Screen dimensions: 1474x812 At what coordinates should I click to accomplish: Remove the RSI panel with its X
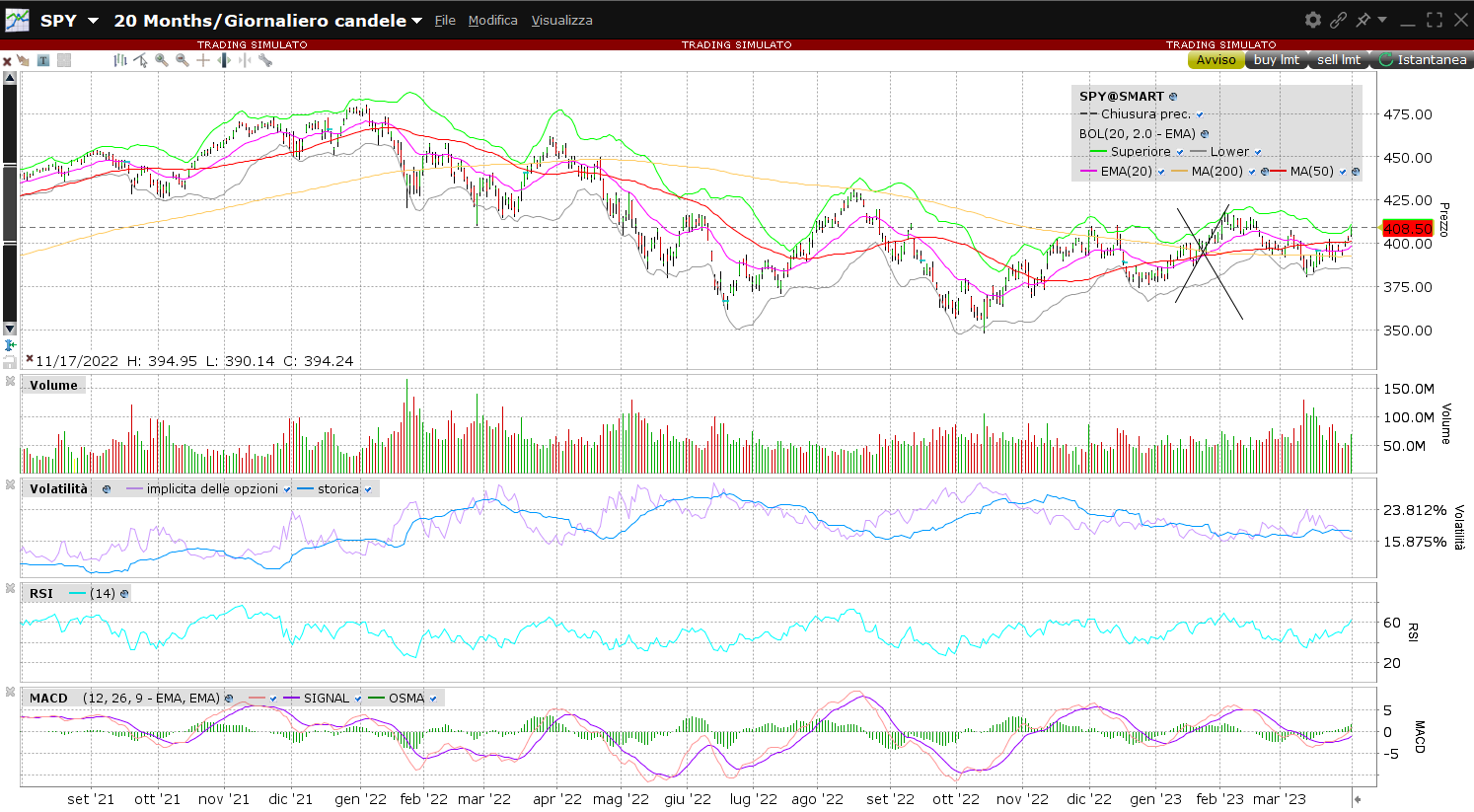(9, 589)
